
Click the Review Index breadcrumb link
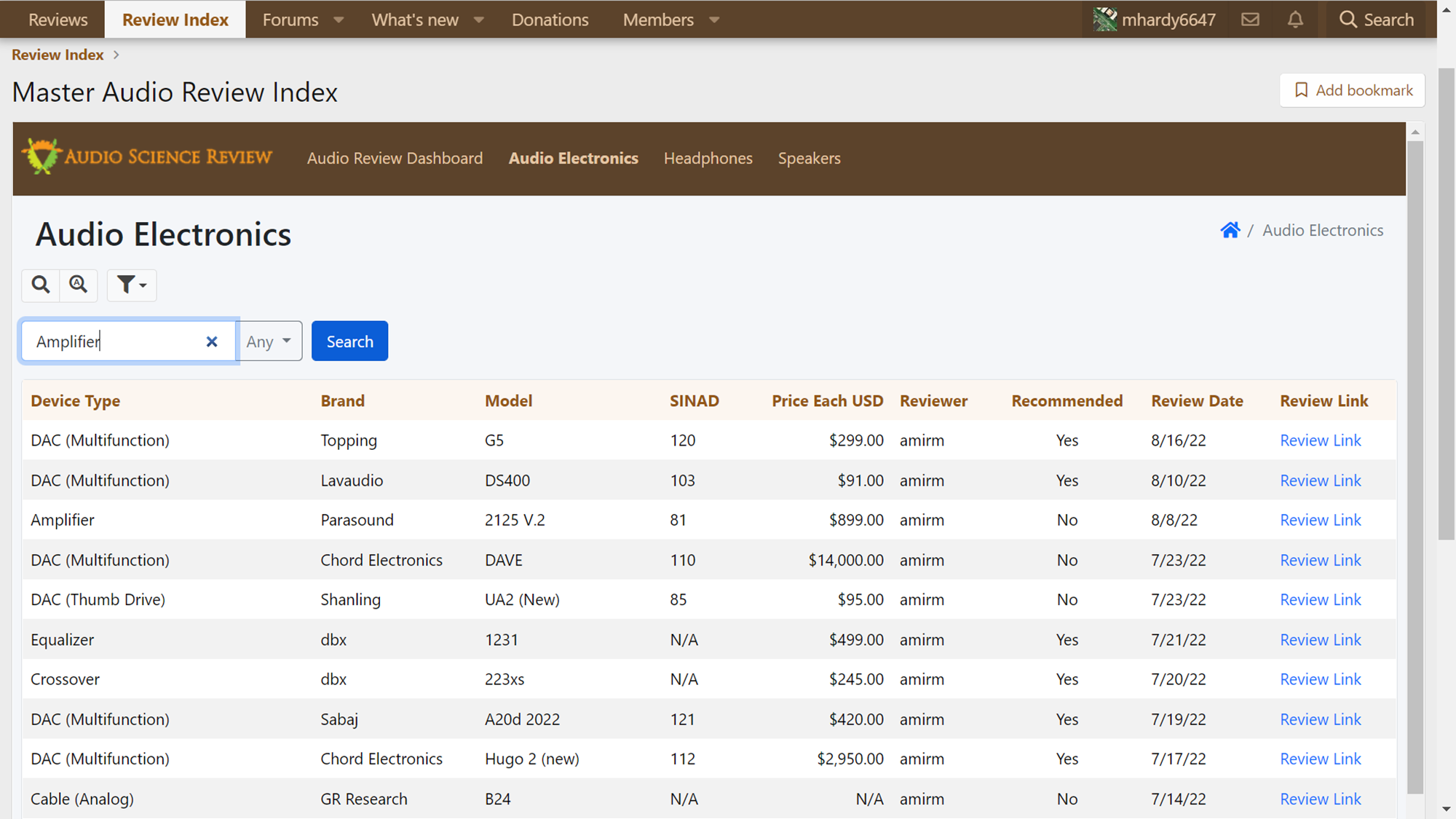(58, 55)
